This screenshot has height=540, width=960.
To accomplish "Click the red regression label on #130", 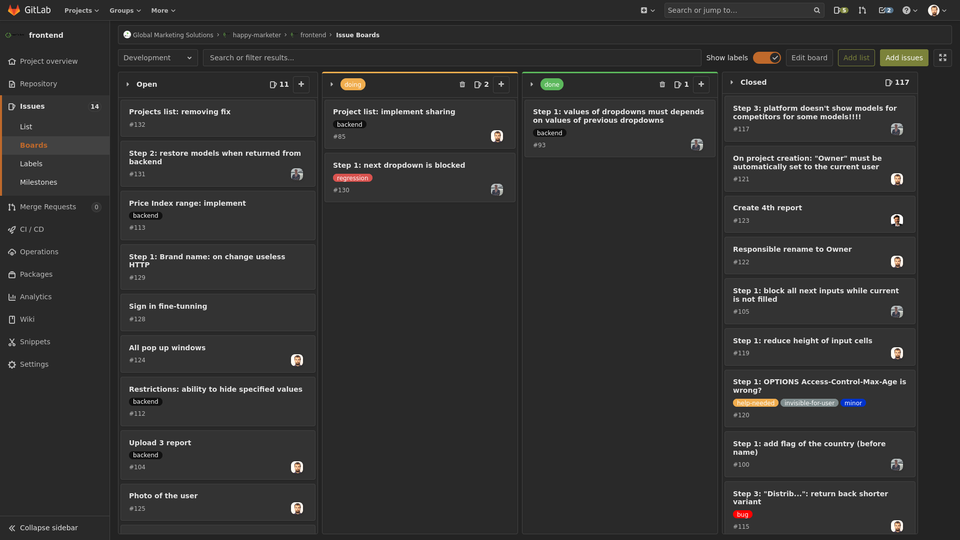I will (x=353, y=178).
